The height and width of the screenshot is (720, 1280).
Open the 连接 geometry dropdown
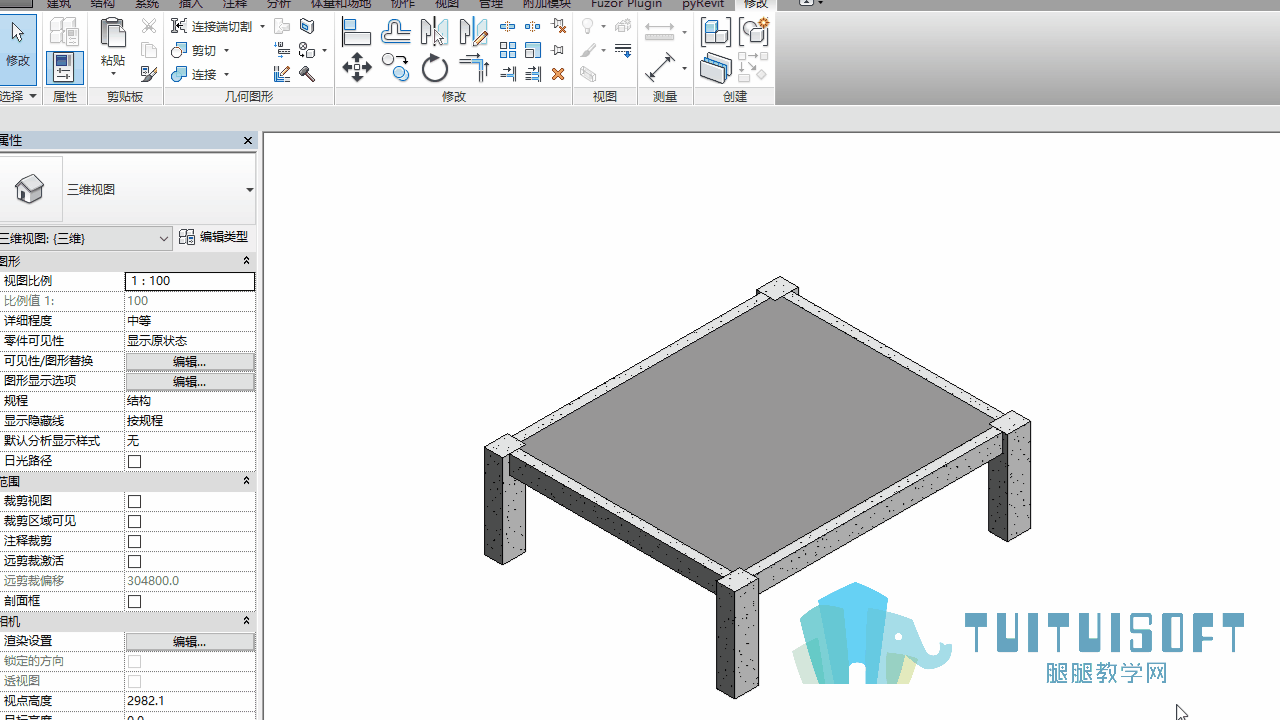[x=227, y=74]
